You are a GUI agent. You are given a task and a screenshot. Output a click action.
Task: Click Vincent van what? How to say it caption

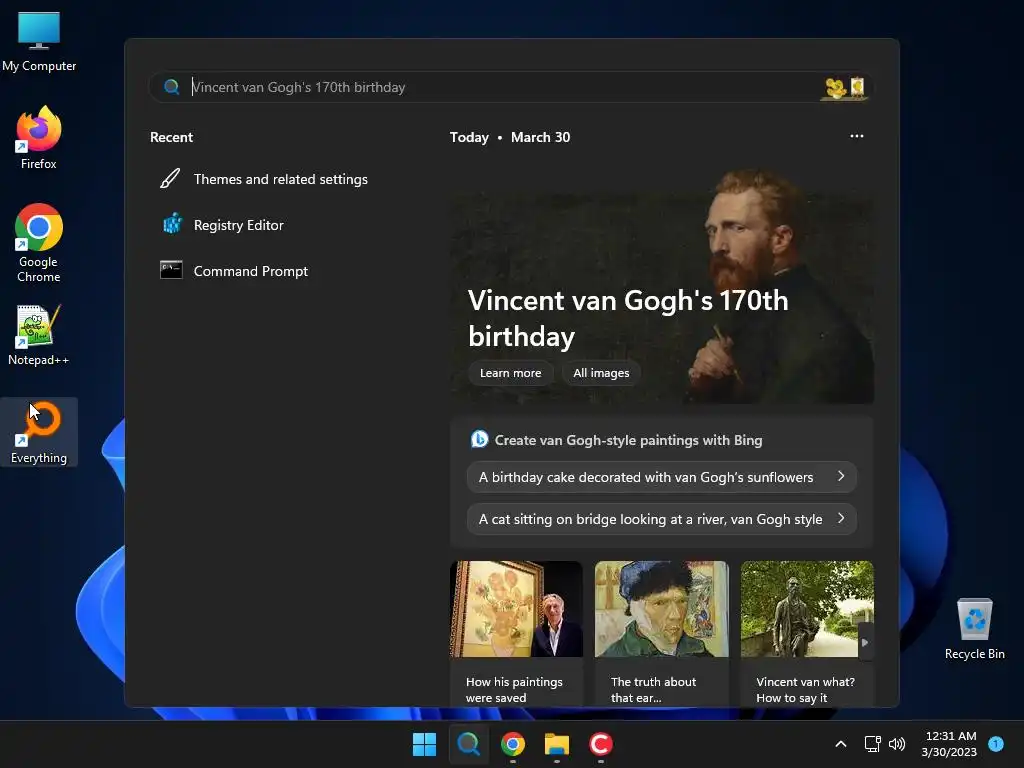[805, 690]
